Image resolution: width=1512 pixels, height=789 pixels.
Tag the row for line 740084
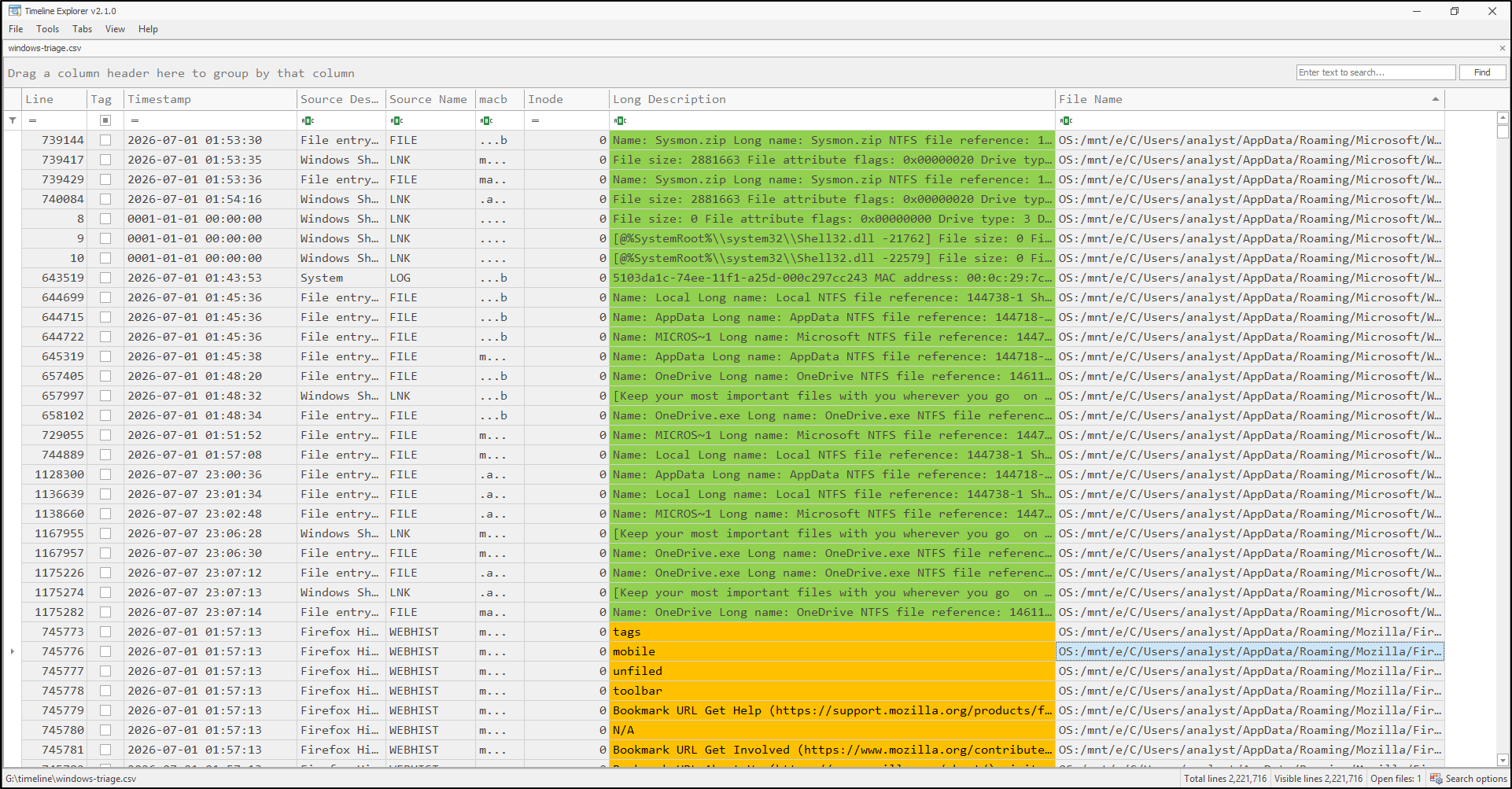[x=105, y=199]
